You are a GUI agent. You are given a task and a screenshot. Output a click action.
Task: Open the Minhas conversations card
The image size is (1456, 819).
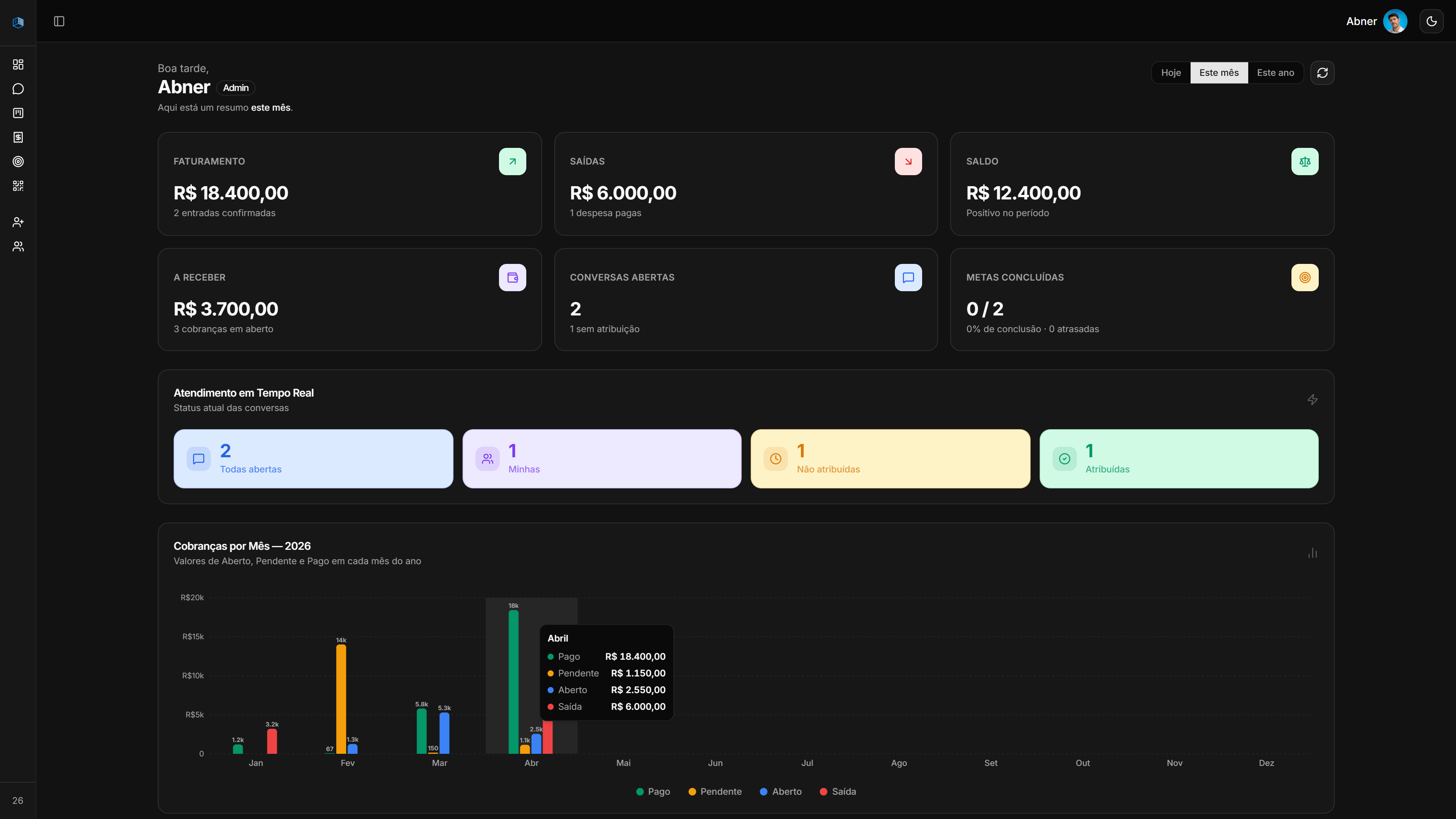[x=601, y=458]
